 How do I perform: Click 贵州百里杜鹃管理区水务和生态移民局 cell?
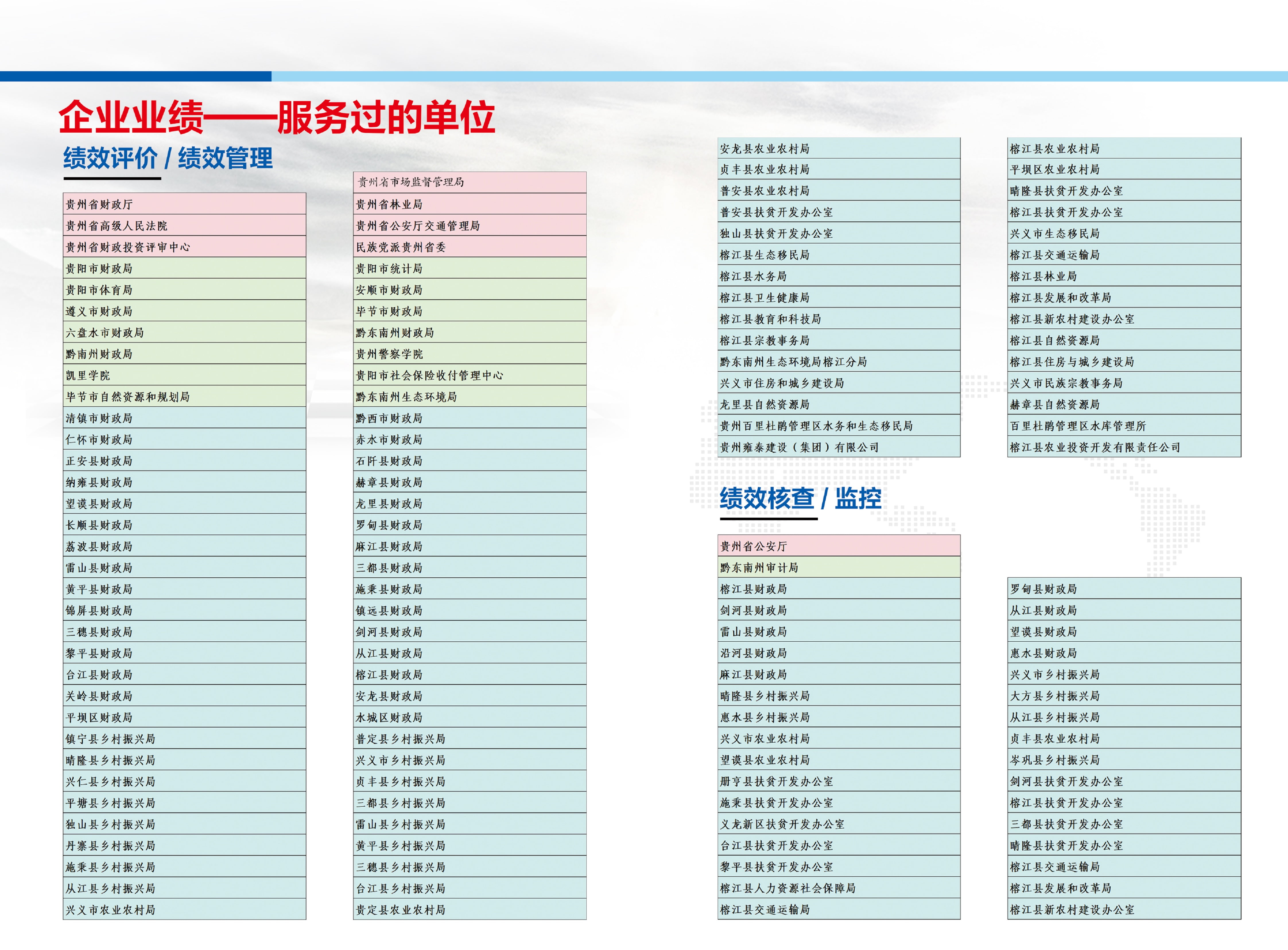839,425
